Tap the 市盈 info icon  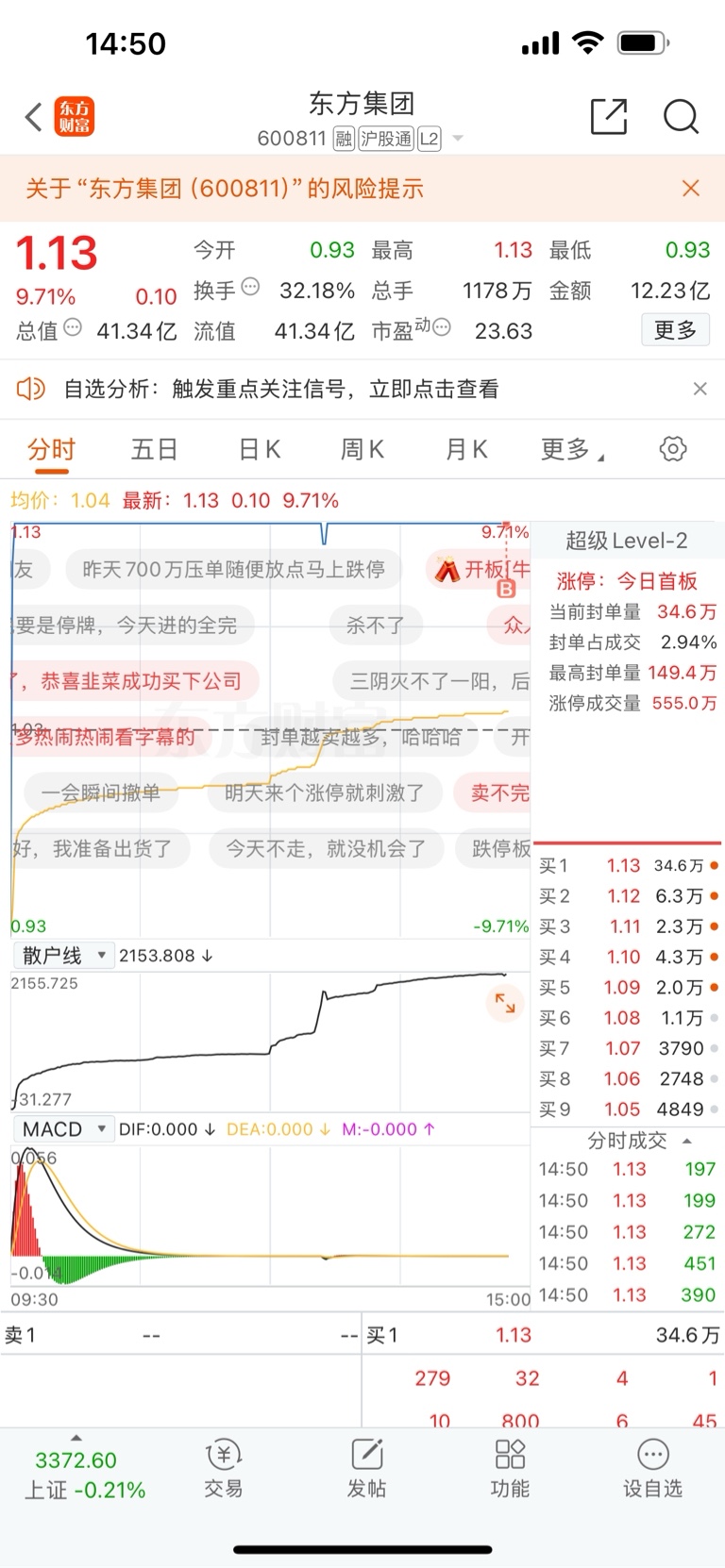(441, 328)
